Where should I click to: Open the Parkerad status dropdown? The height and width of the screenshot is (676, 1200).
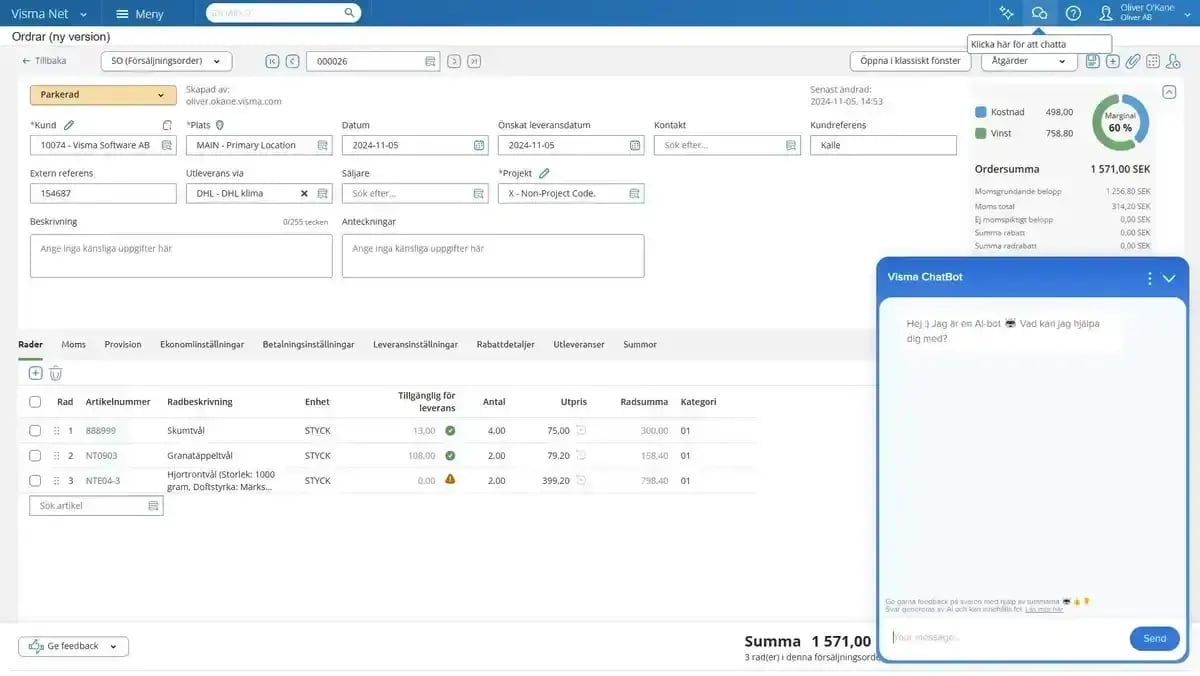(x=103, y=95)
